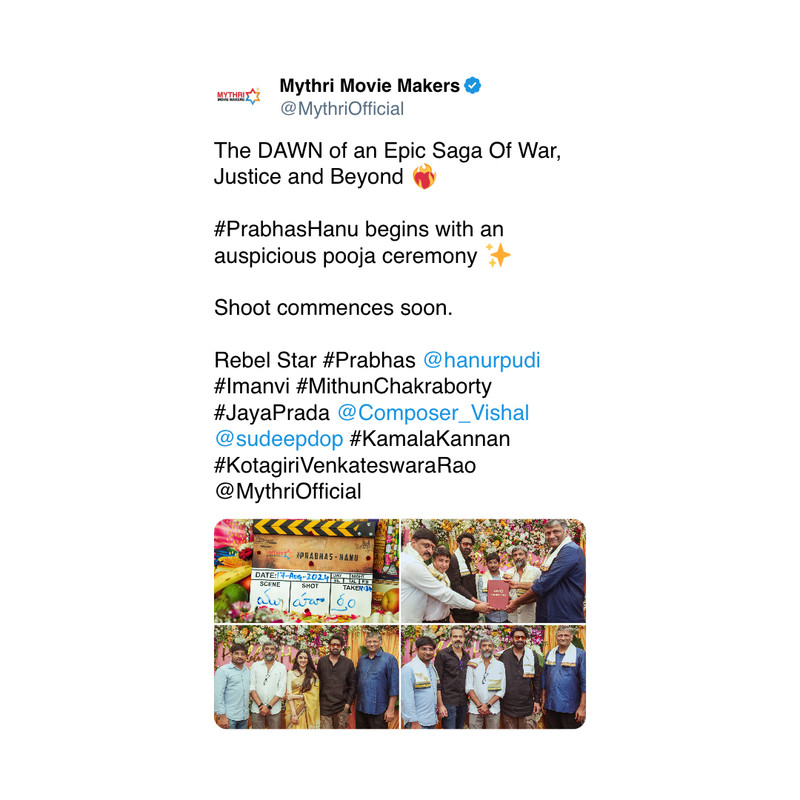Screen dimensions: 800x800
Task: Click the sparkles emoji after ceremony
Action: click(x=498, y=256)
